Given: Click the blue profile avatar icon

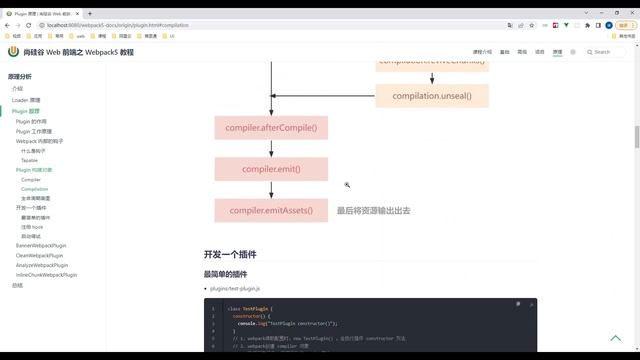Looking at the screenshot, I should point(609,25).
